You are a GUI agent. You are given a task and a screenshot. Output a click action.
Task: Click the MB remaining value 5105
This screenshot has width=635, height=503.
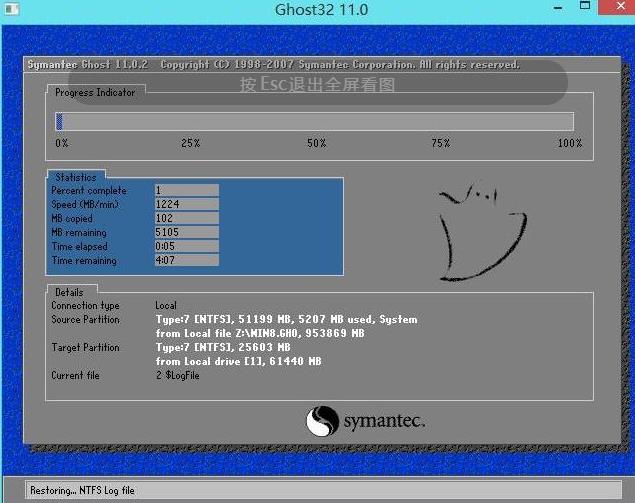click(x=187, y=232)
